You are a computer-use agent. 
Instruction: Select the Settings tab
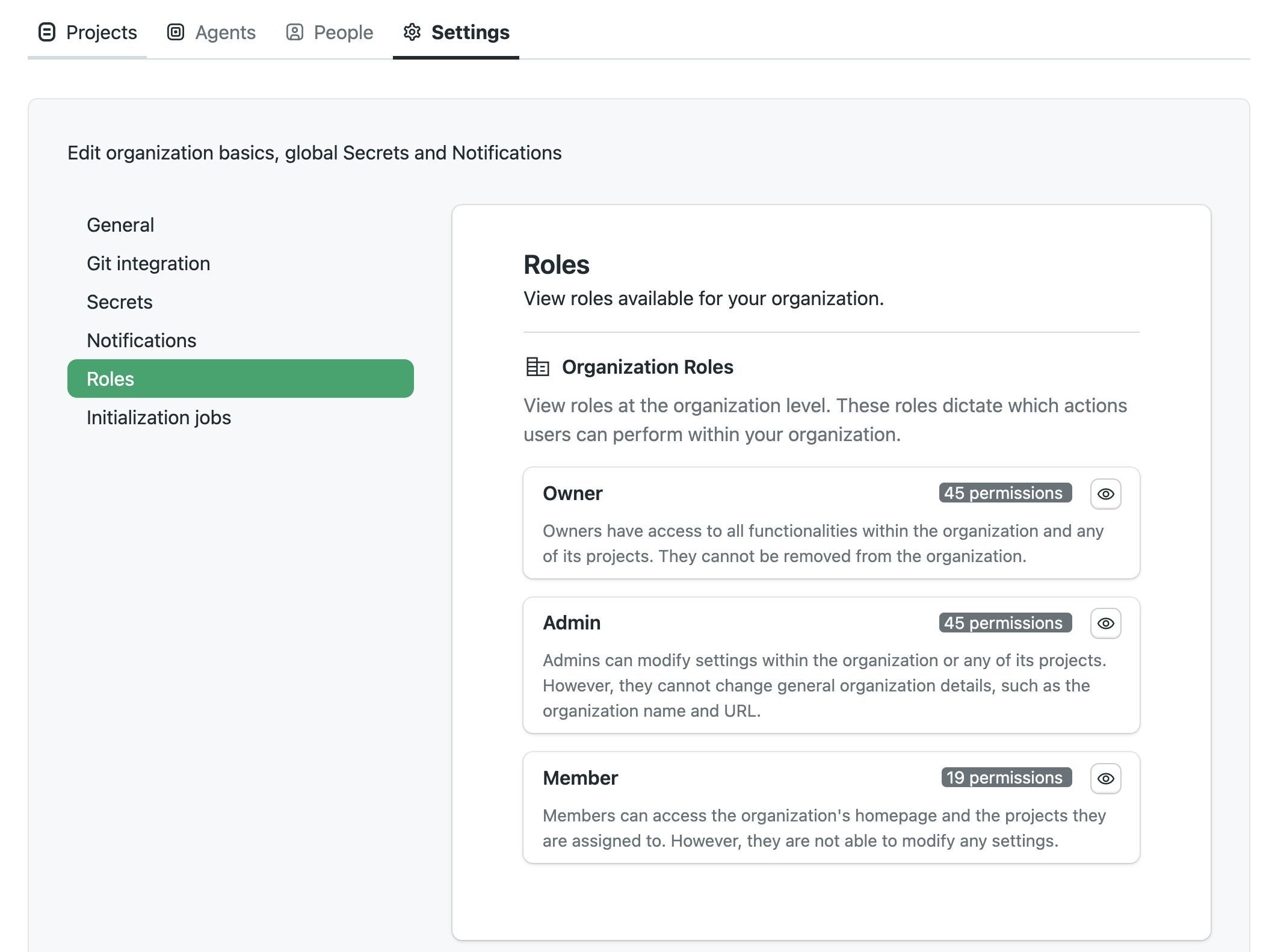click(456, 32)
